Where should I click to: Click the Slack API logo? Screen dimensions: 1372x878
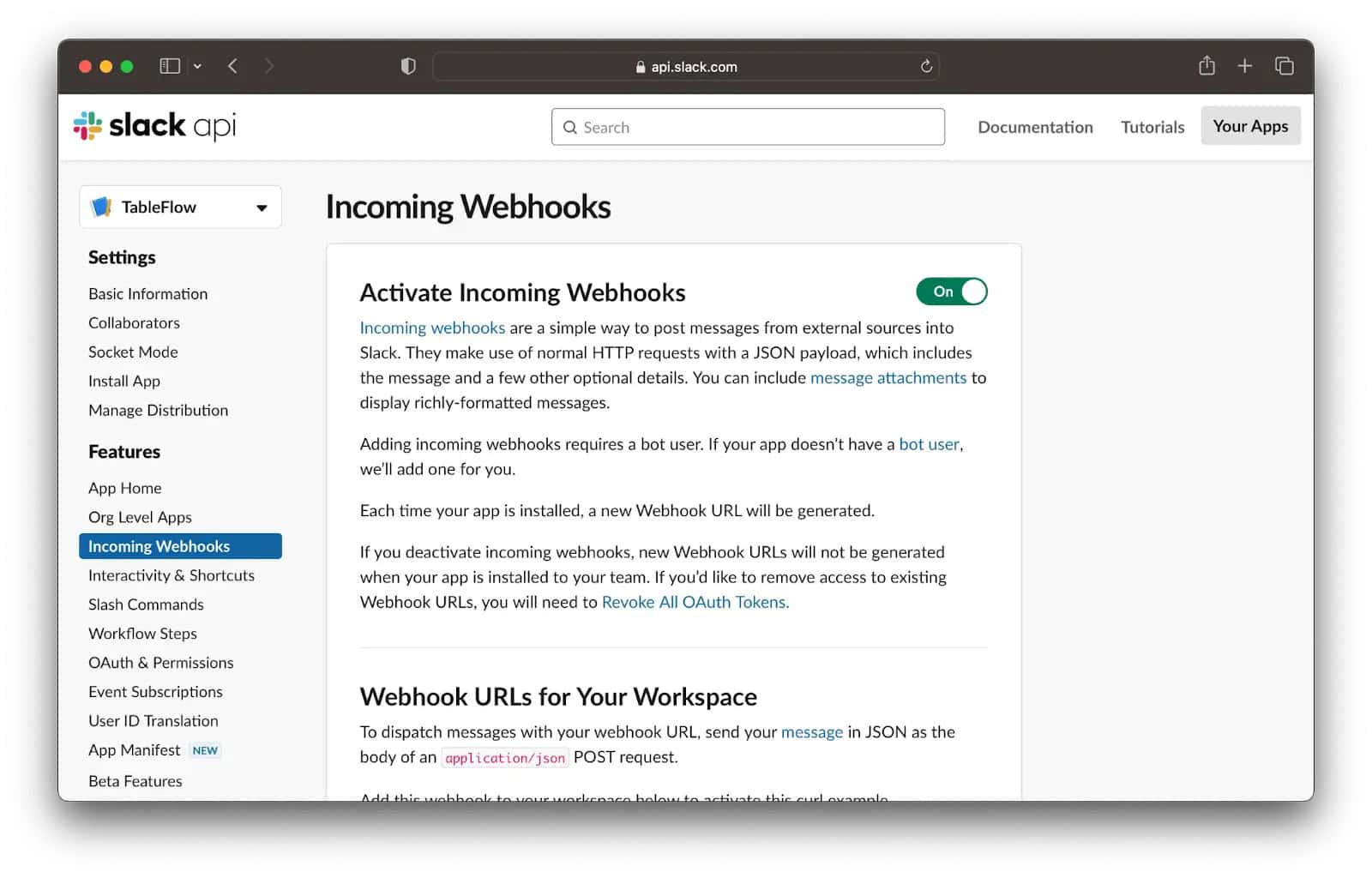click(153, 125)
